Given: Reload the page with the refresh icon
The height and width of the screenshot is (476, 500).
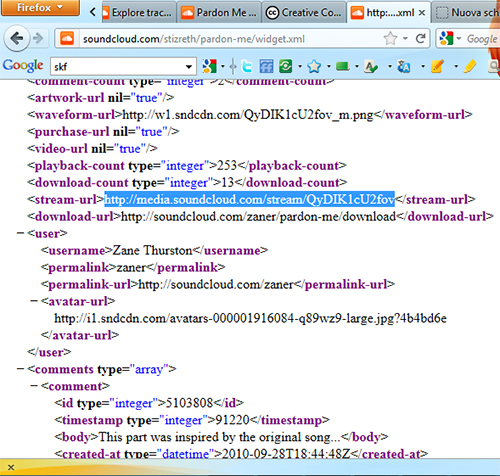Looking at the screenshot, I should (420, 39).
